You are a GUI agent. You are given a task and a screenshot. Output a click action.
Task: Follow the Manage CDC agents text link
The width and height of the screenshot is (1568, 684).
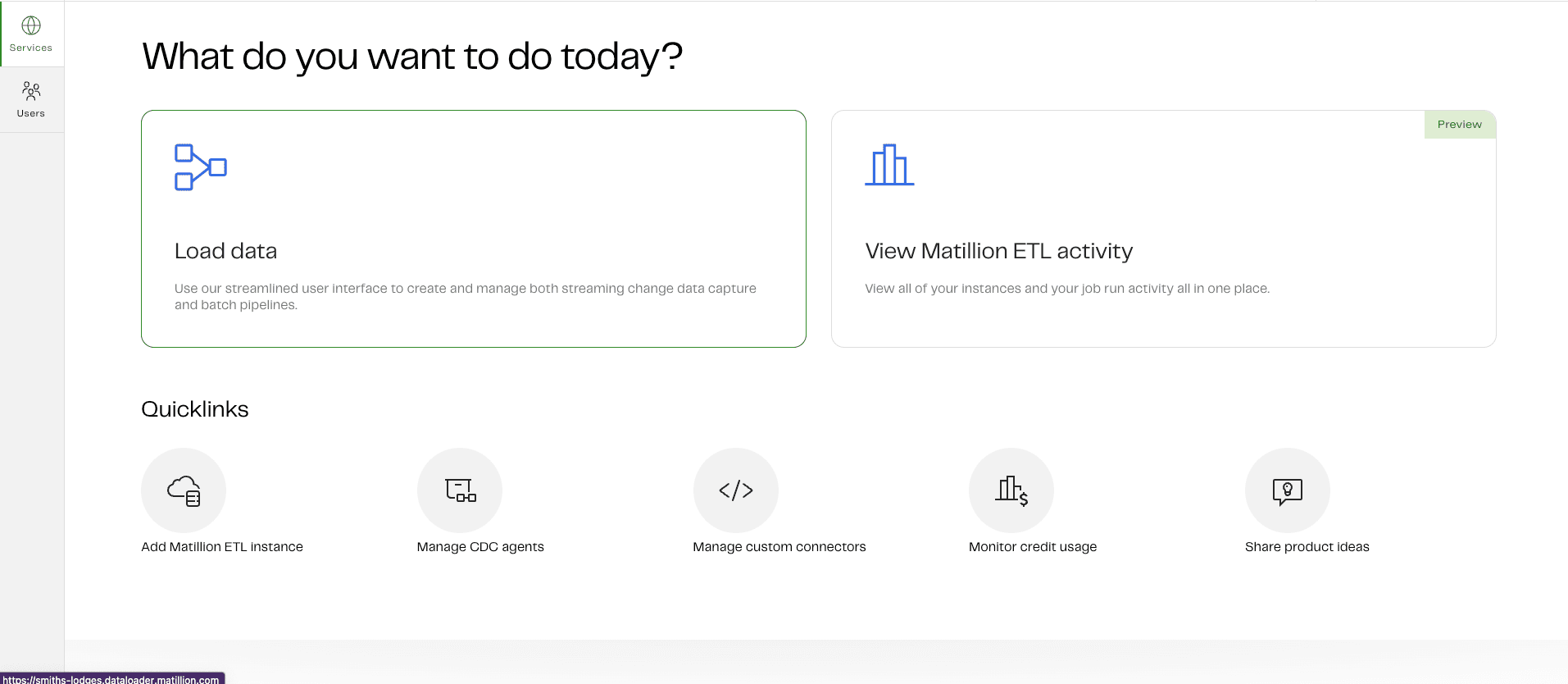(x=480, y=547)
